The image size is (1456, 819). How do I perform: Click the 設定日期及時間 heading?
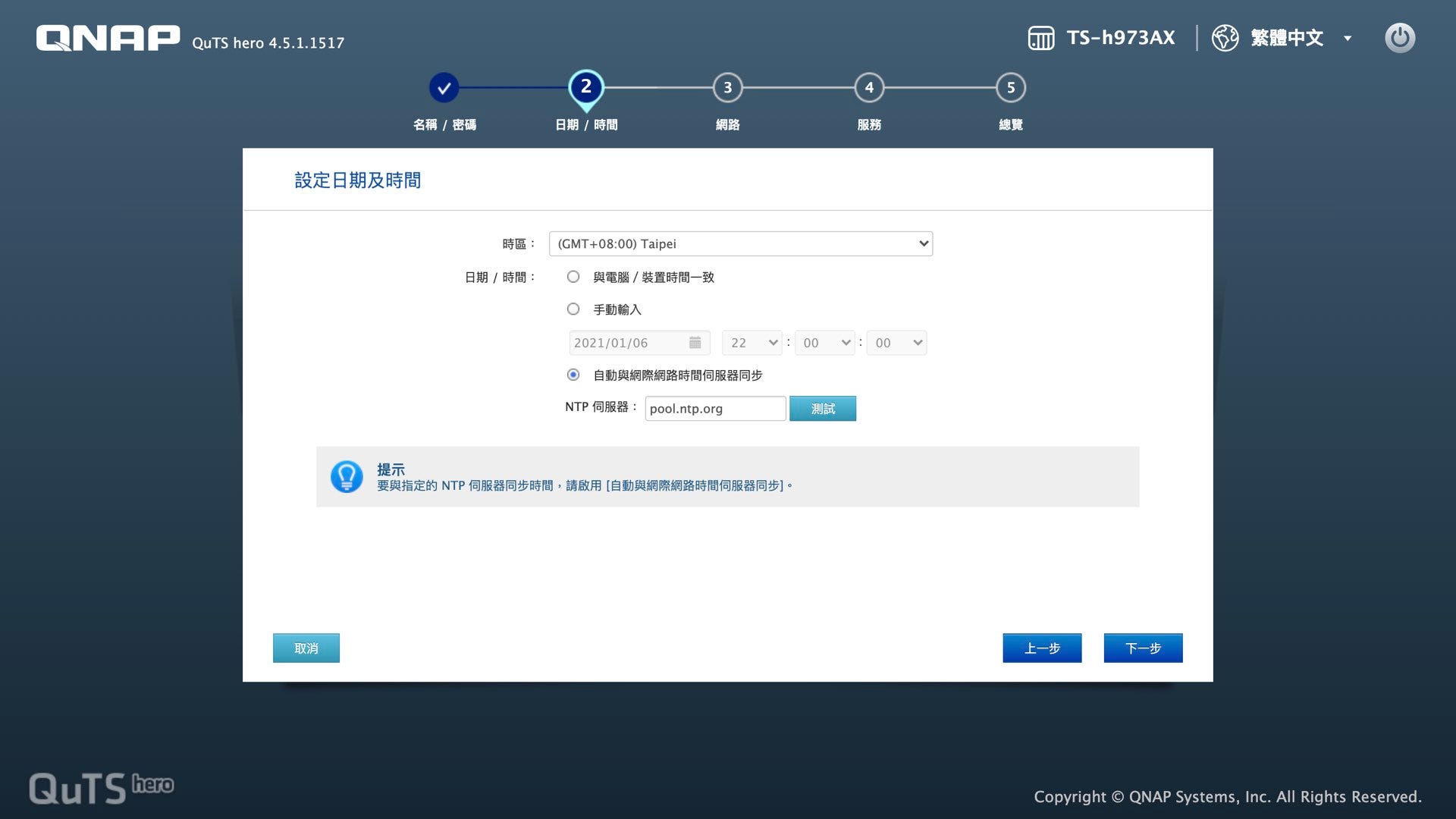pyautogui.click(x=358, y=180)
